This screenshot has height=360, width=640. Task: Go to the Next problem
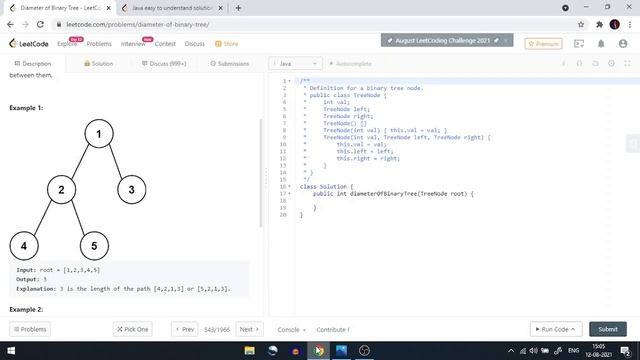tap(249, 329)
